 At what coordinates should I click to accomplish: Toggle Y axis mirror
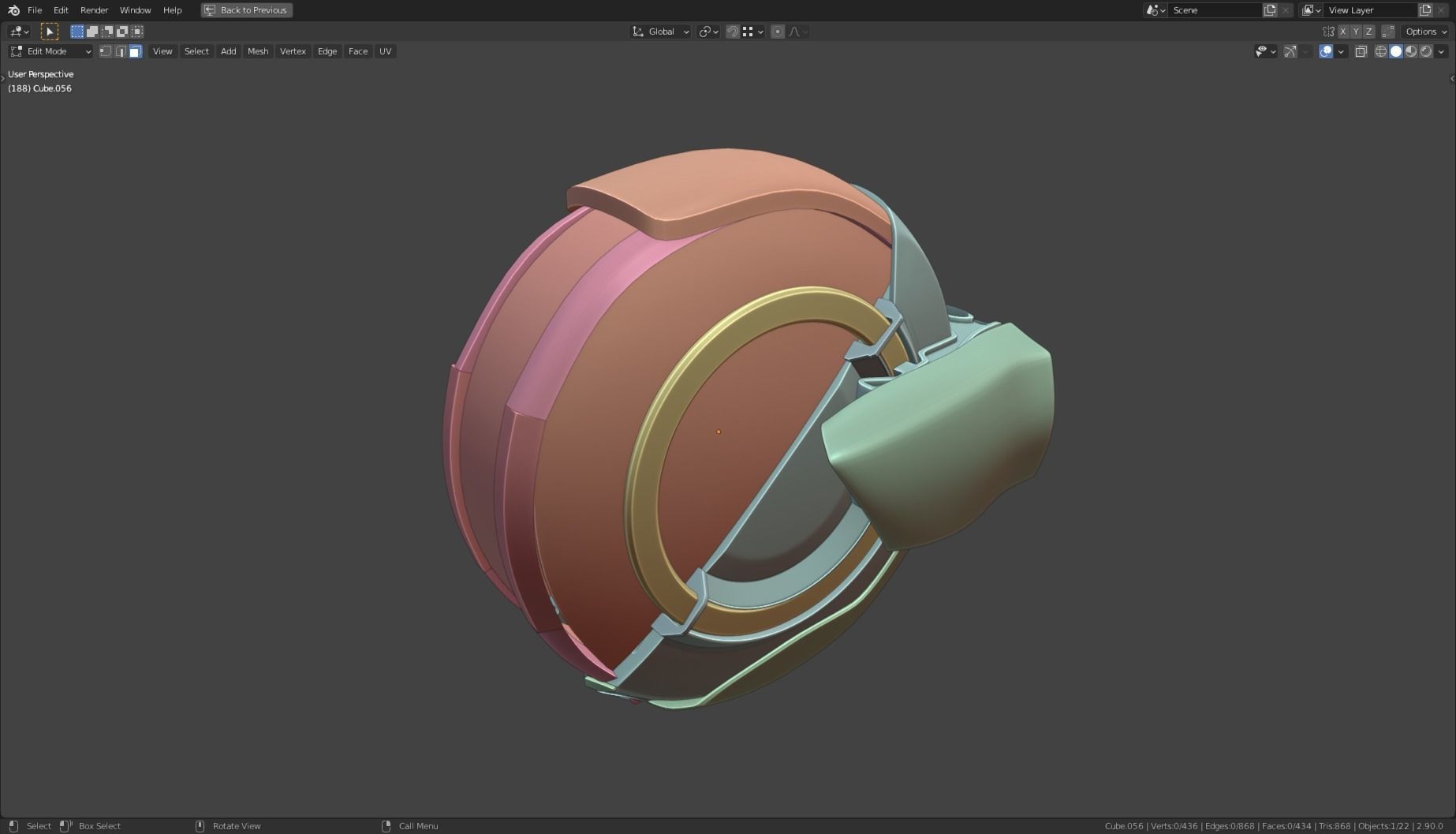point(1356,32)
